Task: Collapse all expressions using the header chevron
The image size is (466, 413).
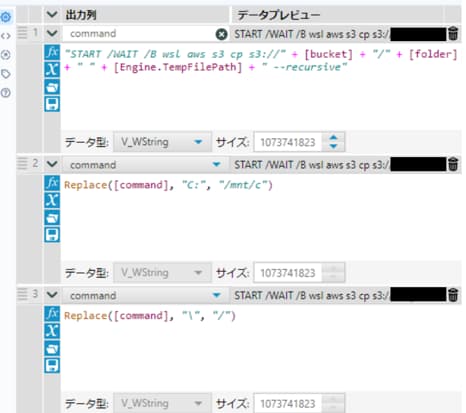Action: 52,14
